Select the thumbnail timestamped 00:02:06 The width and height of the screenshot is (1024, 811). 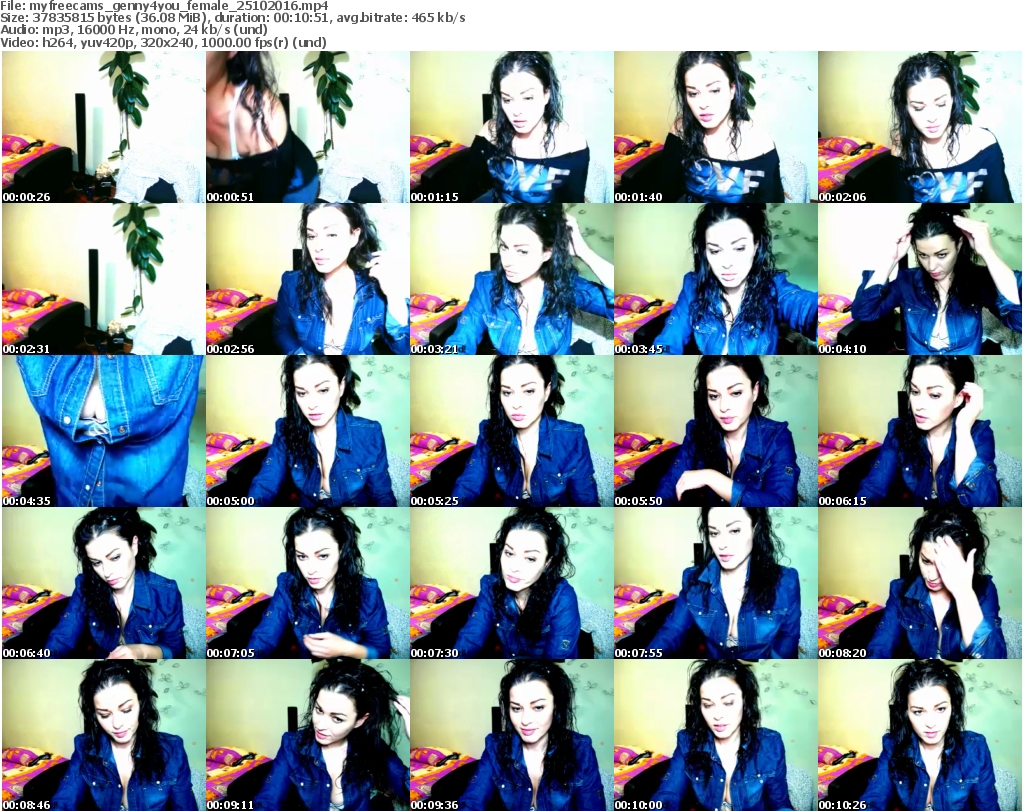click(x=920, y=127)
